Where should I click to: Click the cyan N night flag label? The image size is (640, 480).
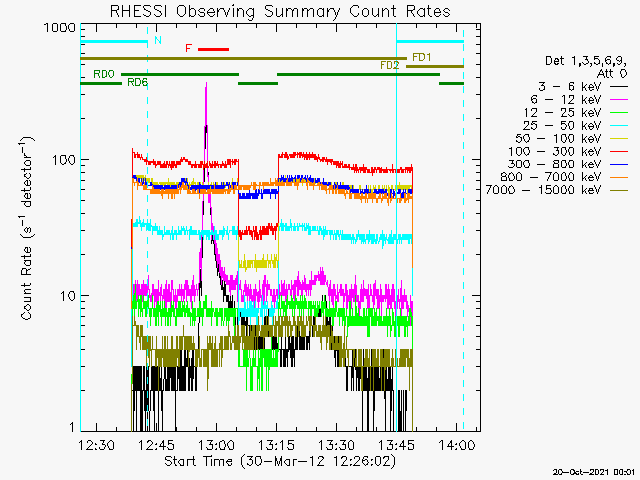coord(158,40)
